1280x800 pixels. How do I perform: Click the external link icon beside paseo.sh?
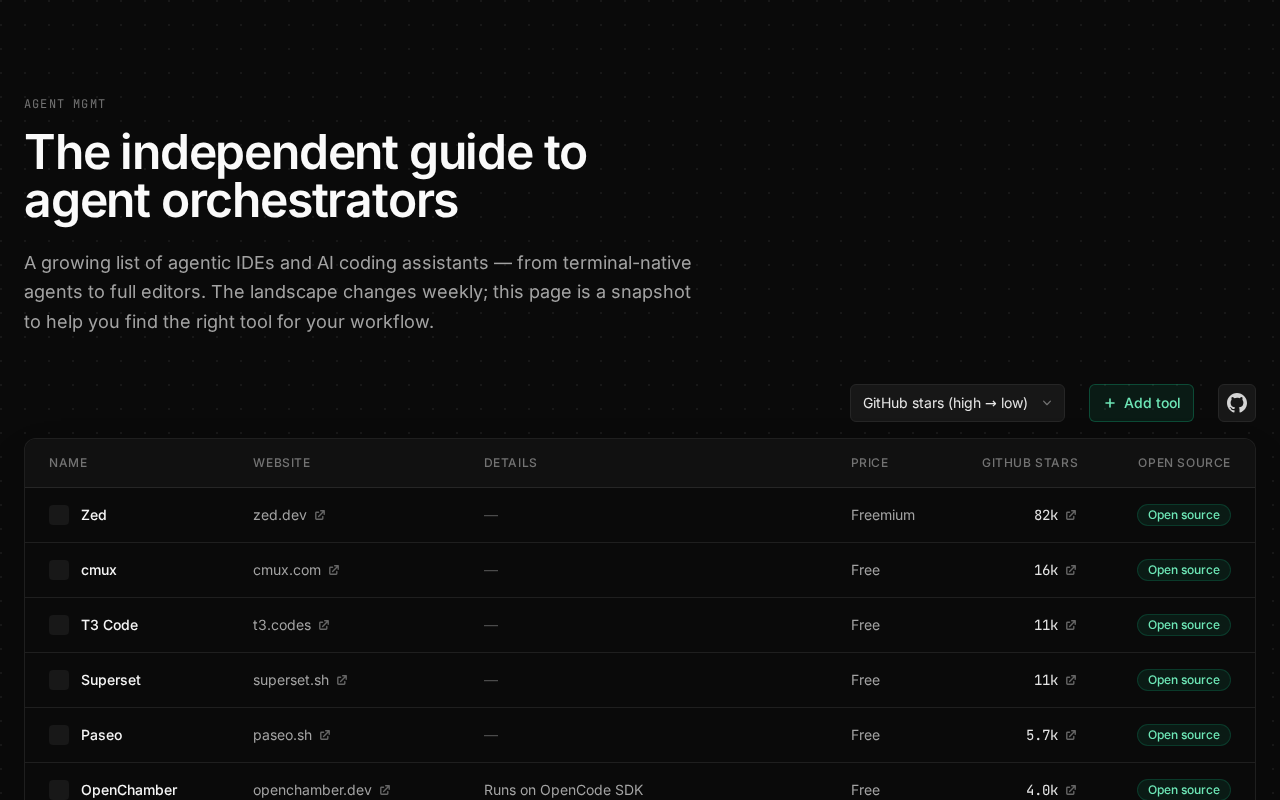325,735
